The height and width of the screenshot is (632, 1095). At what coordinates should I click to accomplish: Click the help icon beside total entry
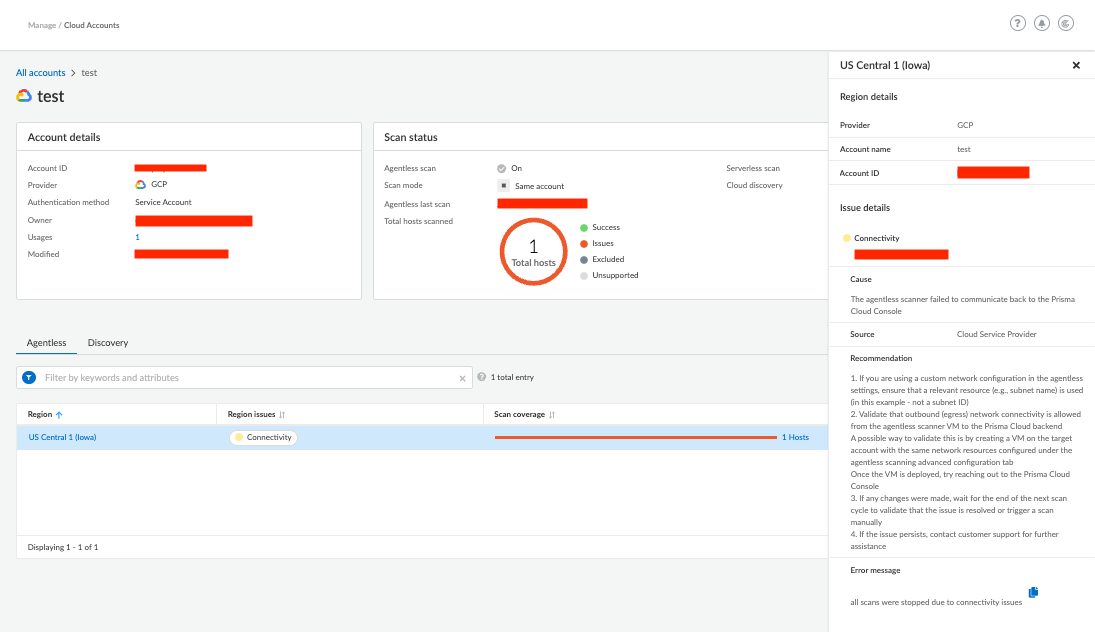pos(482,377)
